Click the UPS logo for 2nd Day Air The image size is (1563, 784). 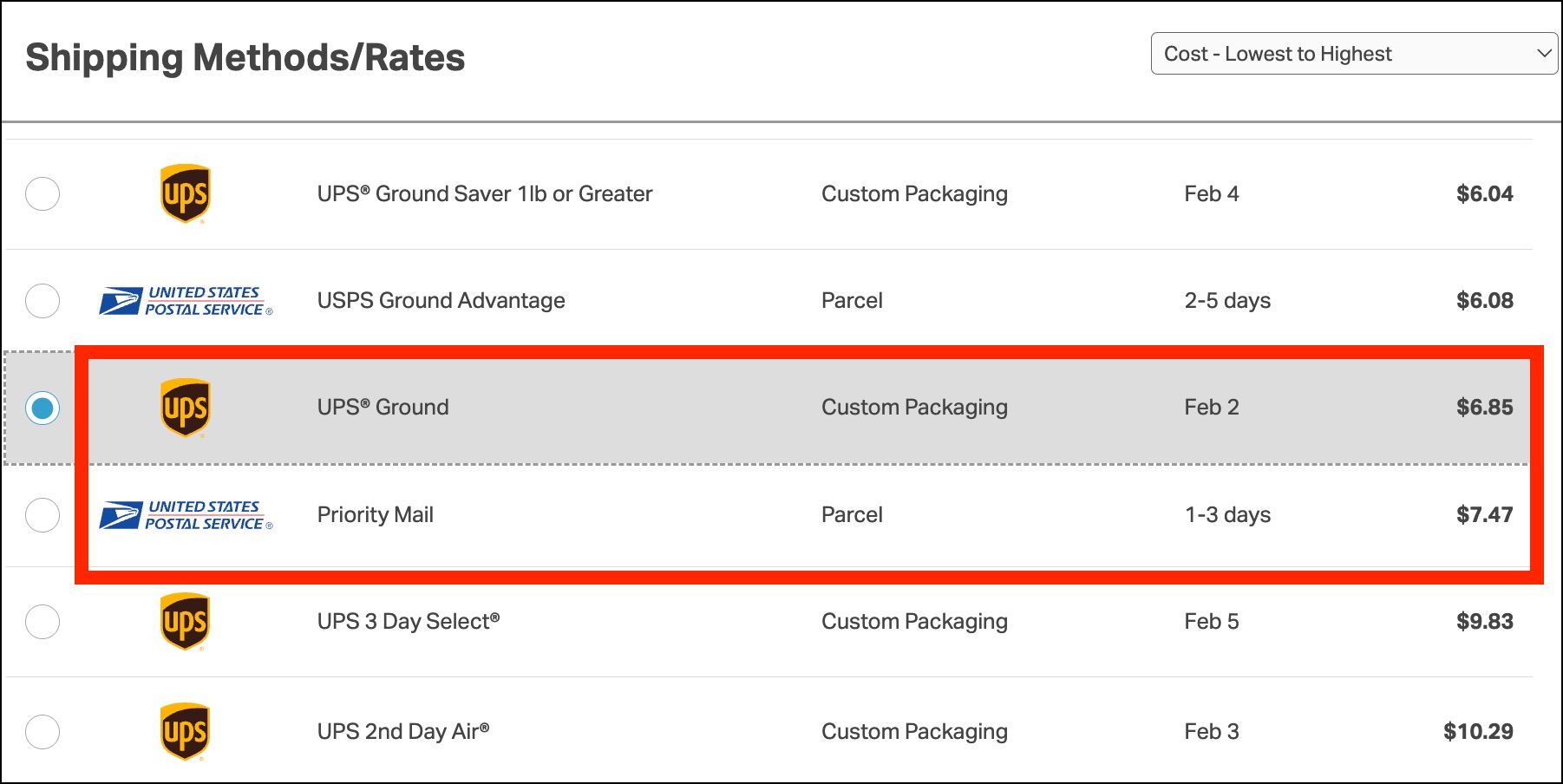tap(185, 732)
